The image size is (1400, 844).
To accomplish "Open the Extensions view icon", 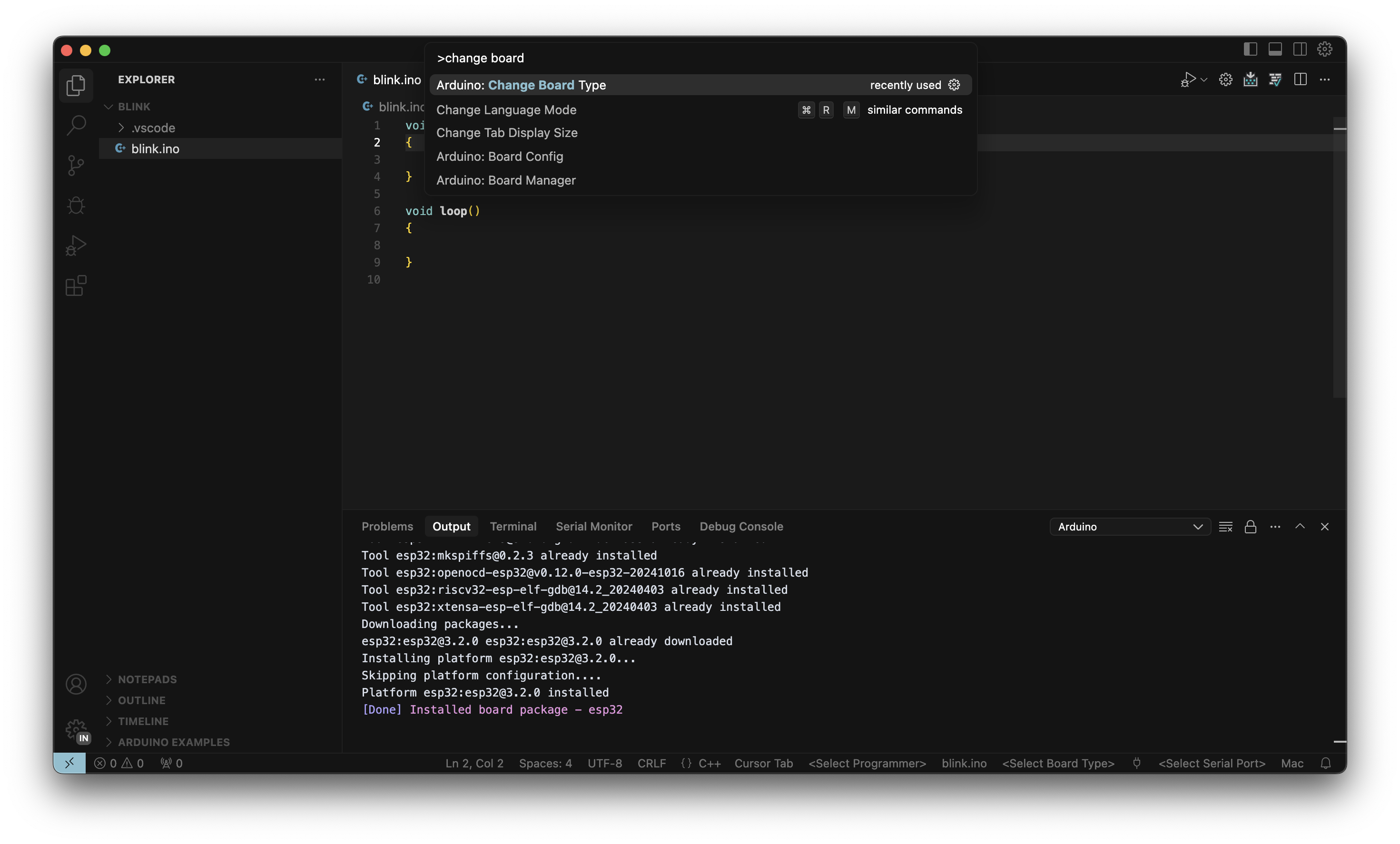I will (x=76, y=285).
